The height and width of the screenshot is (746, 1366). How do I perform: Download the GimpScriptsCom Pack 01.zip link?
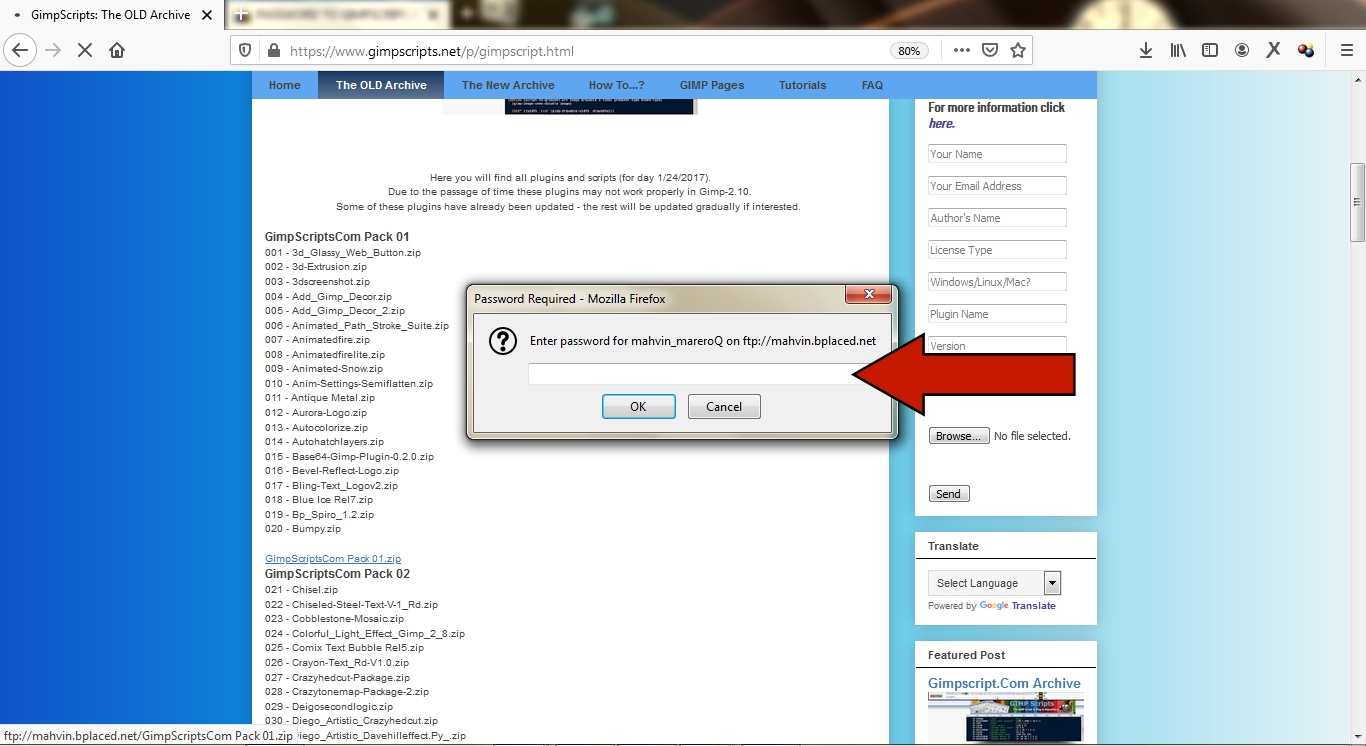click(333, 559)
